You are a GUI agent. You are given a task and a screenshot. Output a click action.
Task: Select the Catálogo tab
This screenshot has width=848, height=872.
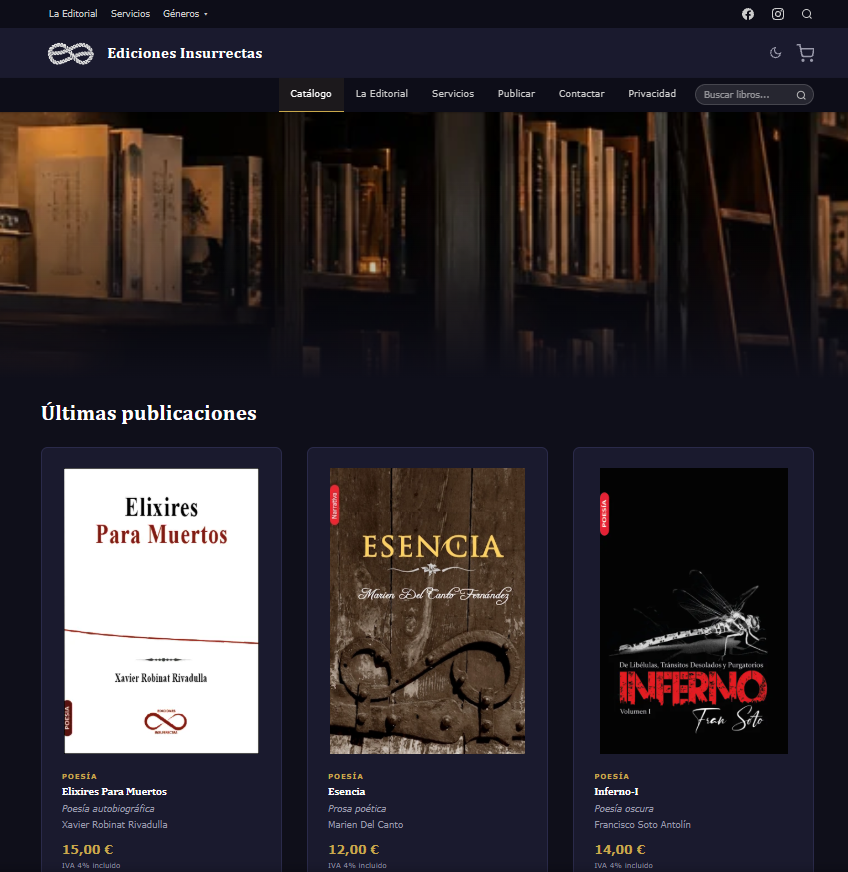pos(311,94)
